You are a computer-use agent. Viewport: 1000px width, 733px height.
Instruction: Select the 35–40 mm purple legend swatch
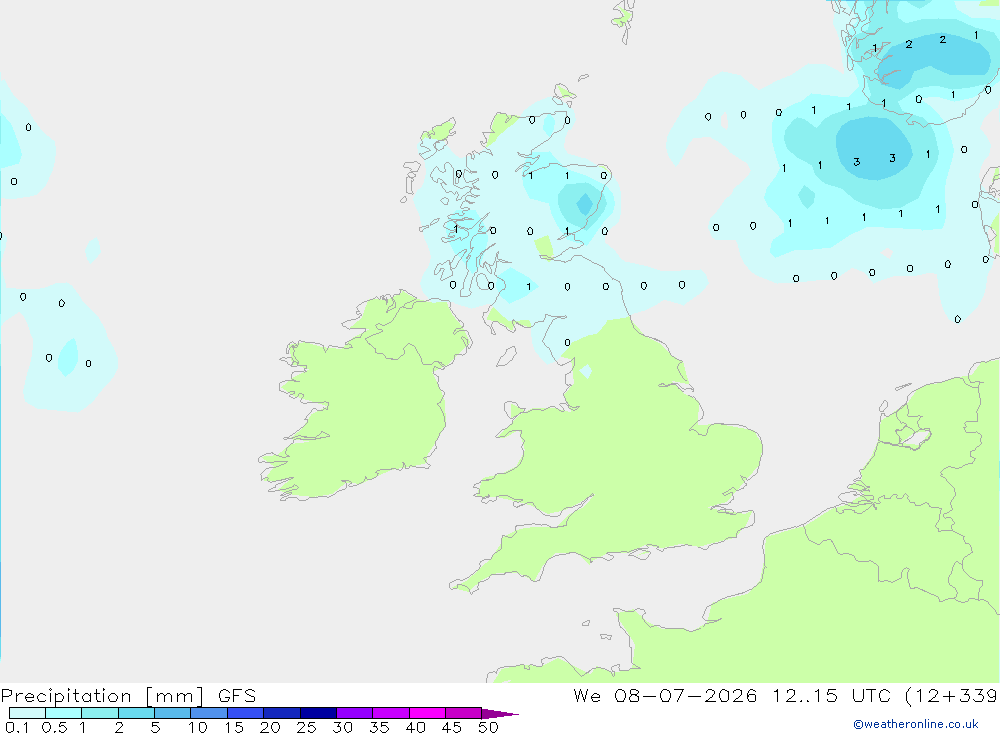391,713
